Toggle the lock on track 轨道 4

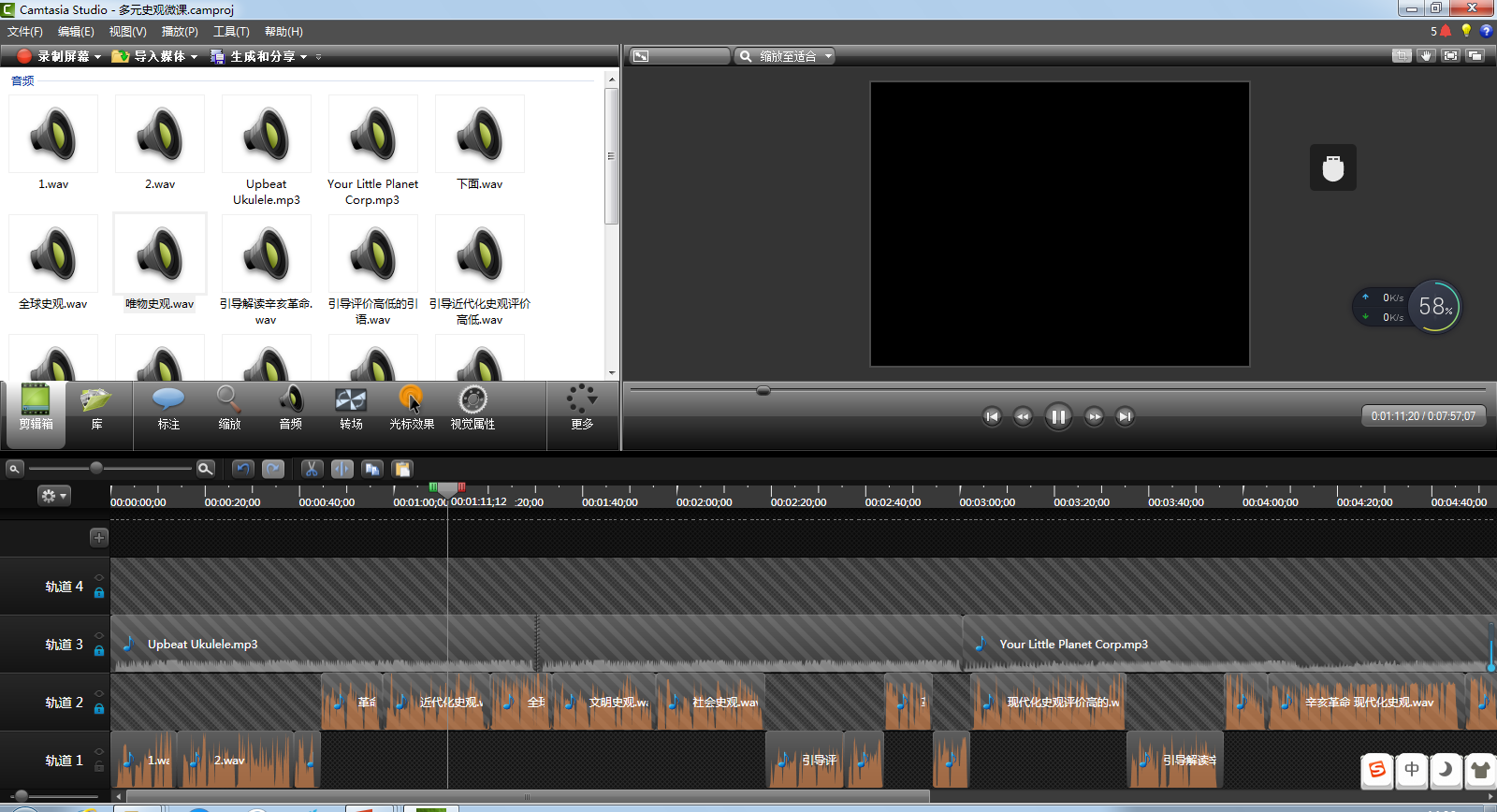point(99,593)
